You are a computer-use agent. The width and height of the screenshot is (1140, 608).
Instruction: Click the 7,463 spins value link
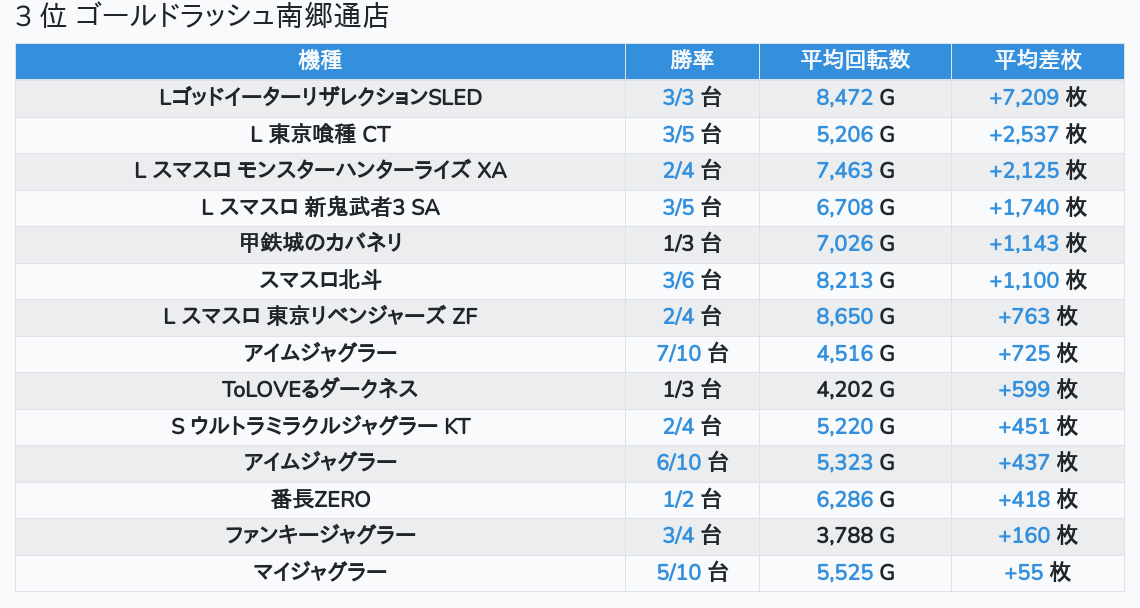coord(845,171)
